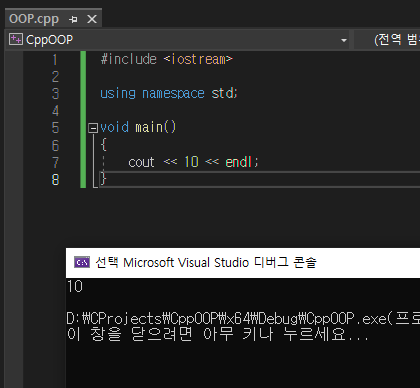Click line number 5 in the gutter
420x388 pixels.
point(55,128)
